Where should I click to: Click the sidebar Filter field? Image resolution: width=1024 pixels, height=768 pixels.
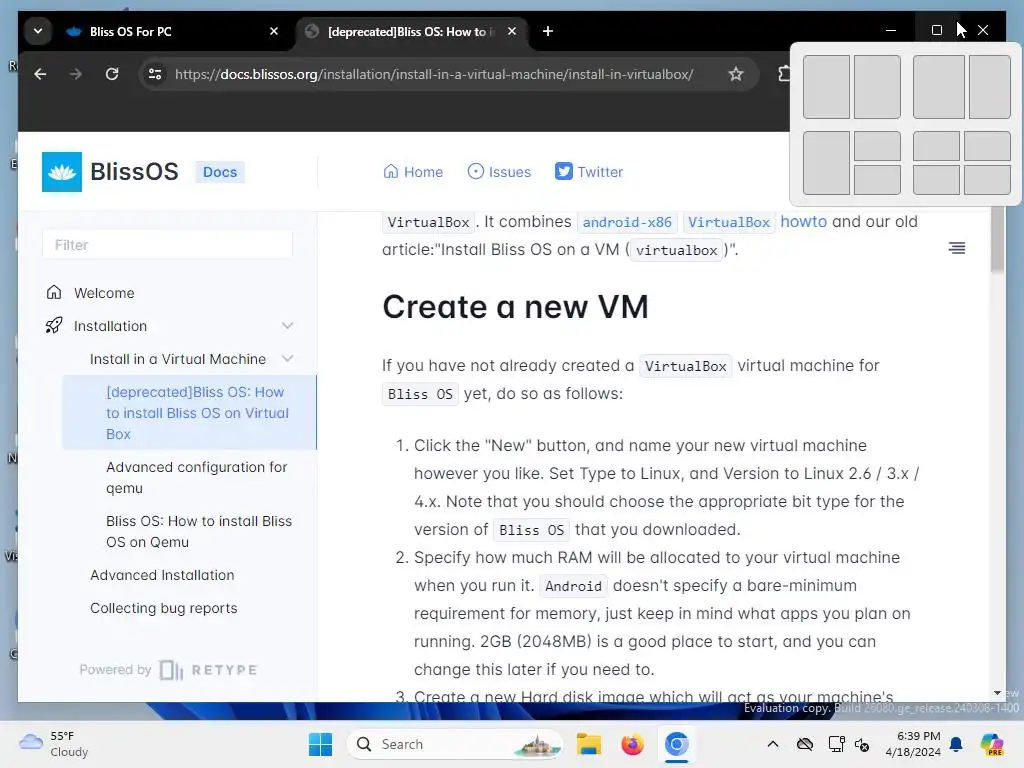[167, 245]
